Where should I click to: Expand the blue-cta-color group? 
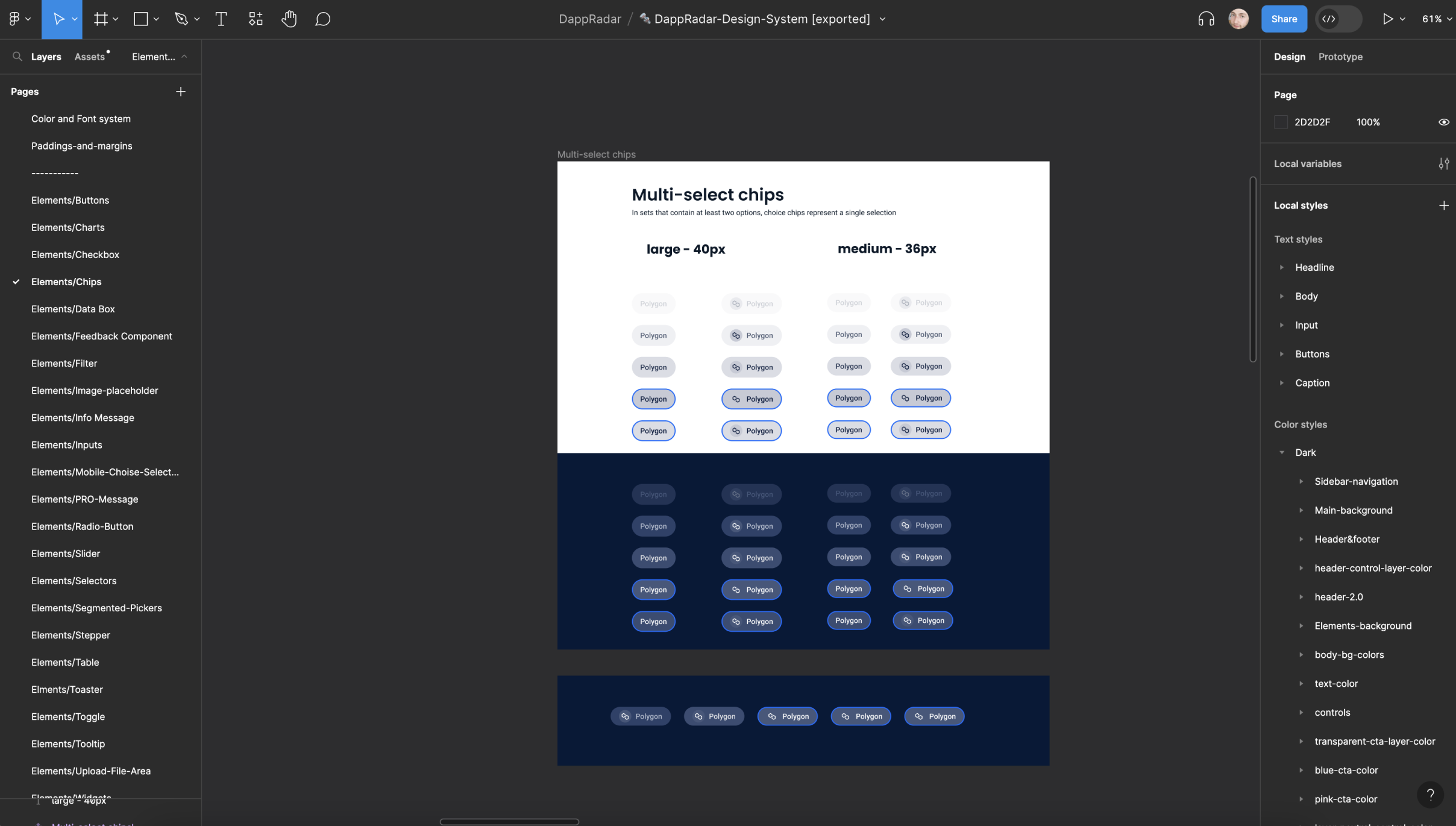(1301, 771)
